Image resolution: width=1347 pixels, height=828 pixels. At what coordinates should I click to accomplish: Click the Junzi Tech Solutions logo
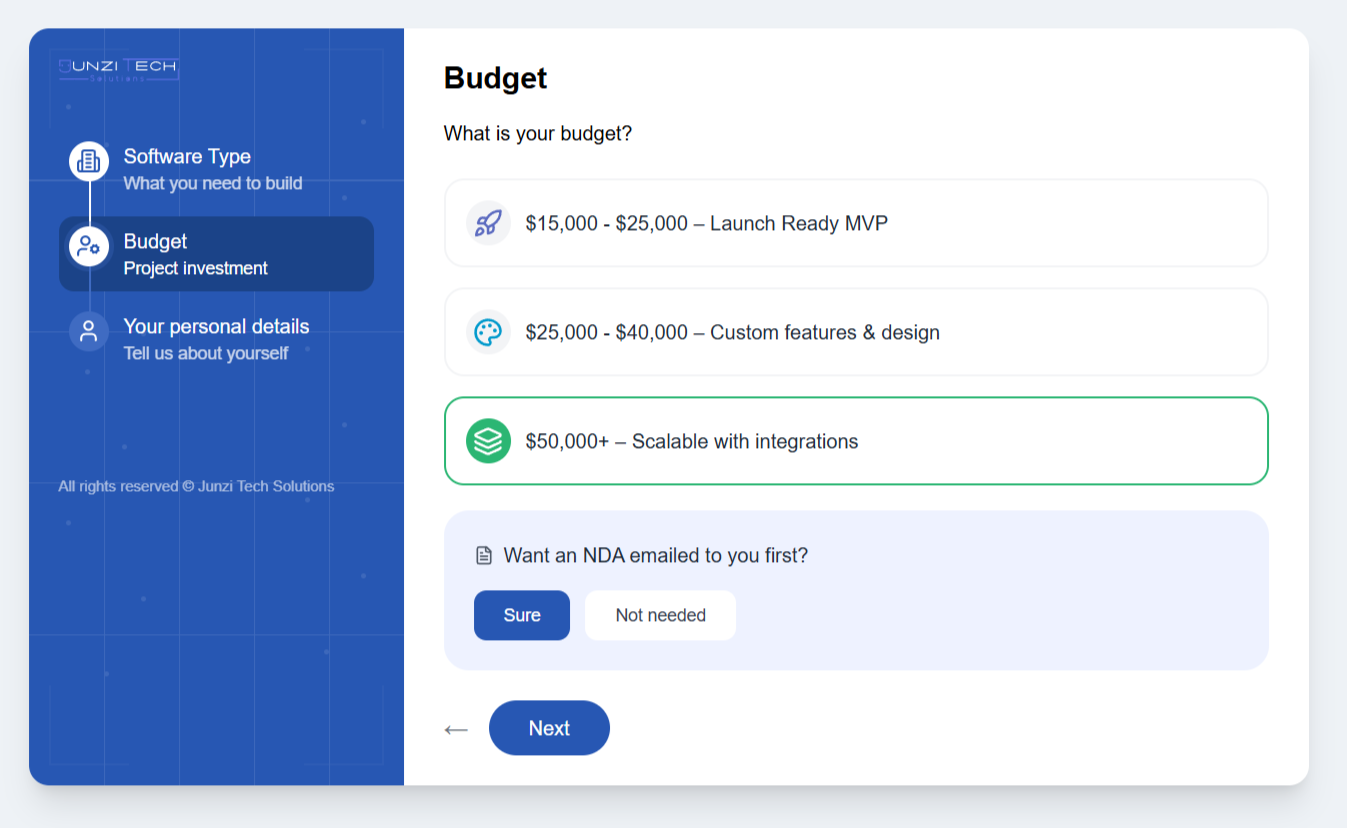[118, 68]
